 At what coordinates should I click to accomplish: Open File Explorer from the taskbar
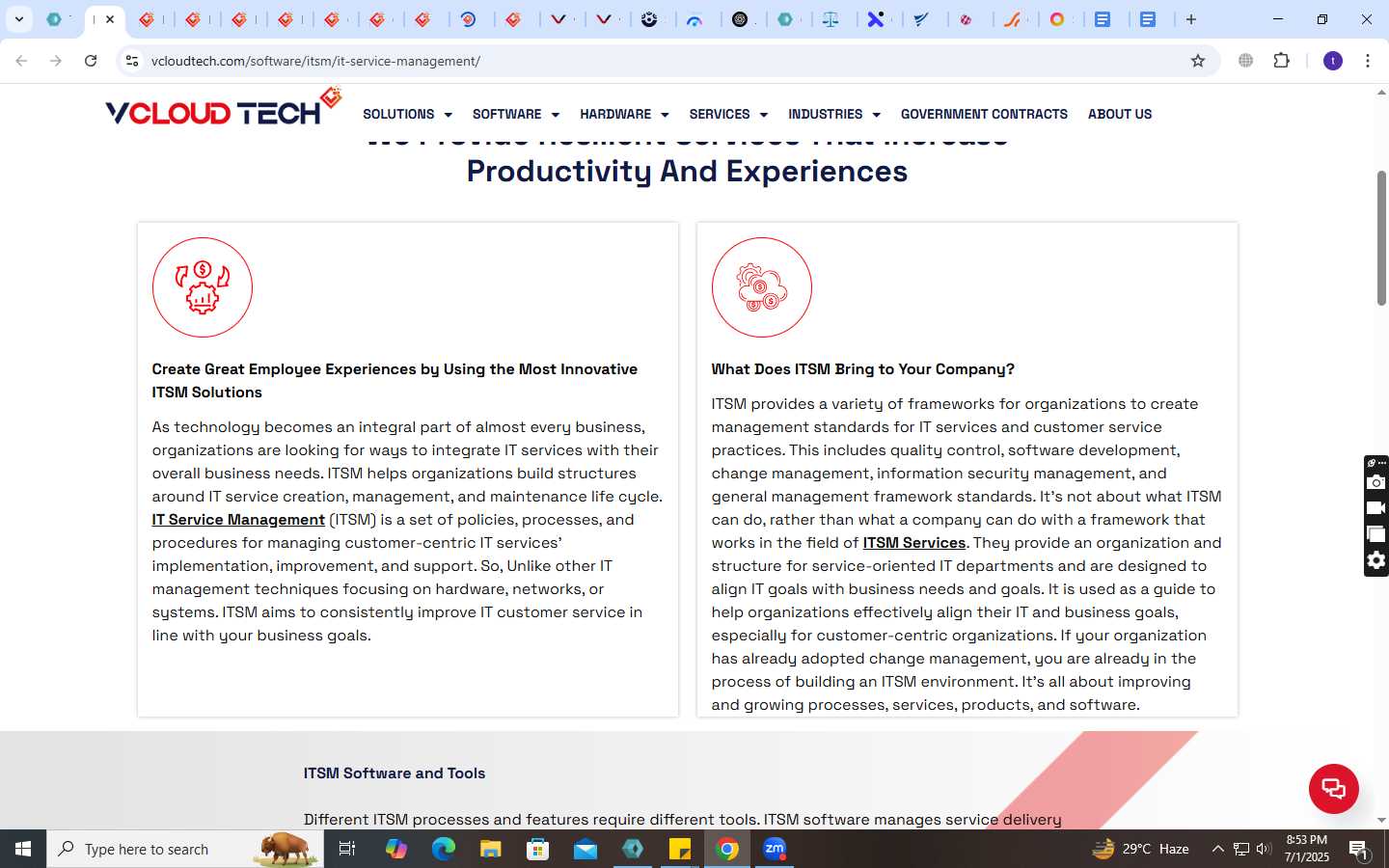[491, 849]
